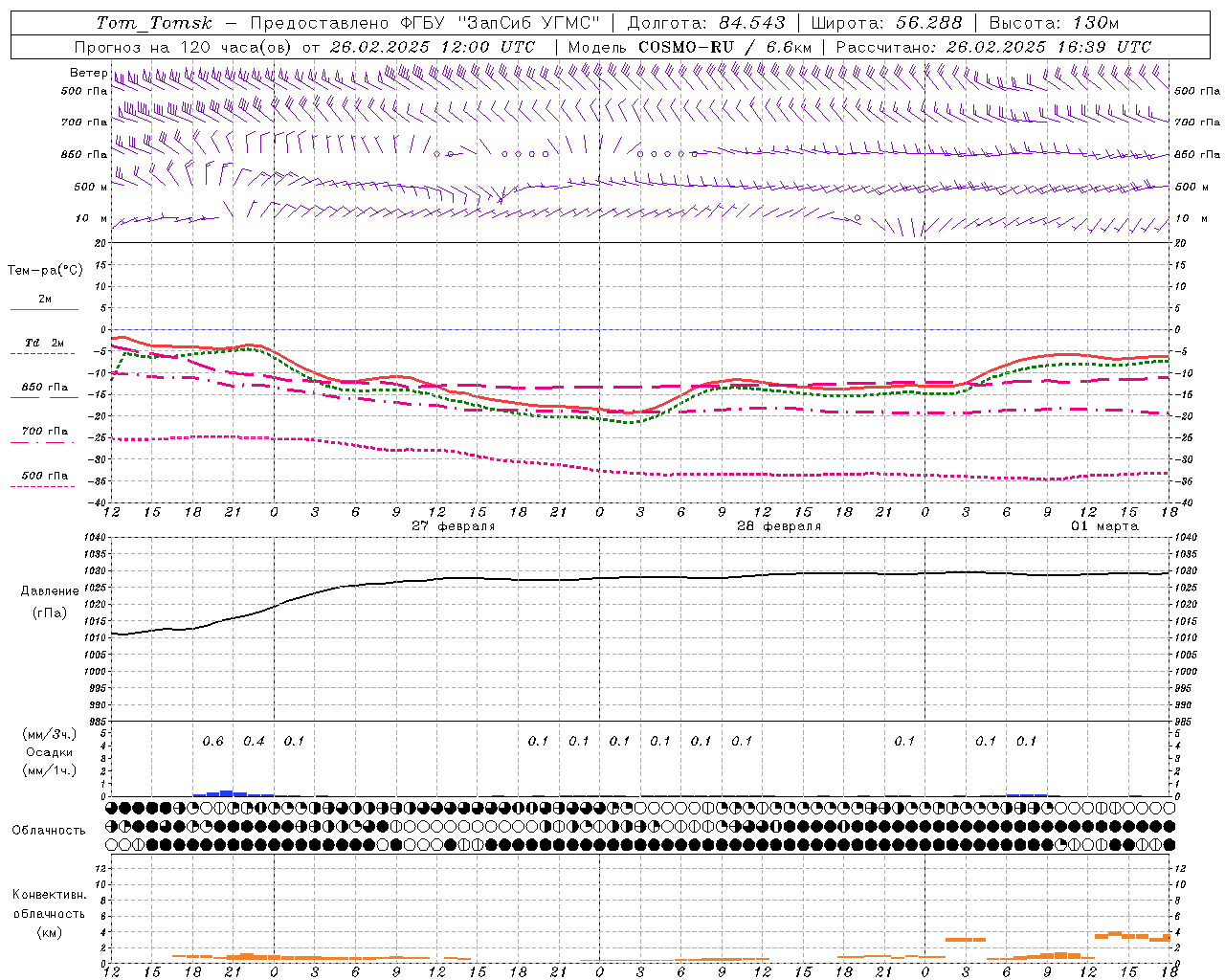Click the 20 value on left temperature axis
Viewport: 1225px width, 980px height.
coord(100,243)
